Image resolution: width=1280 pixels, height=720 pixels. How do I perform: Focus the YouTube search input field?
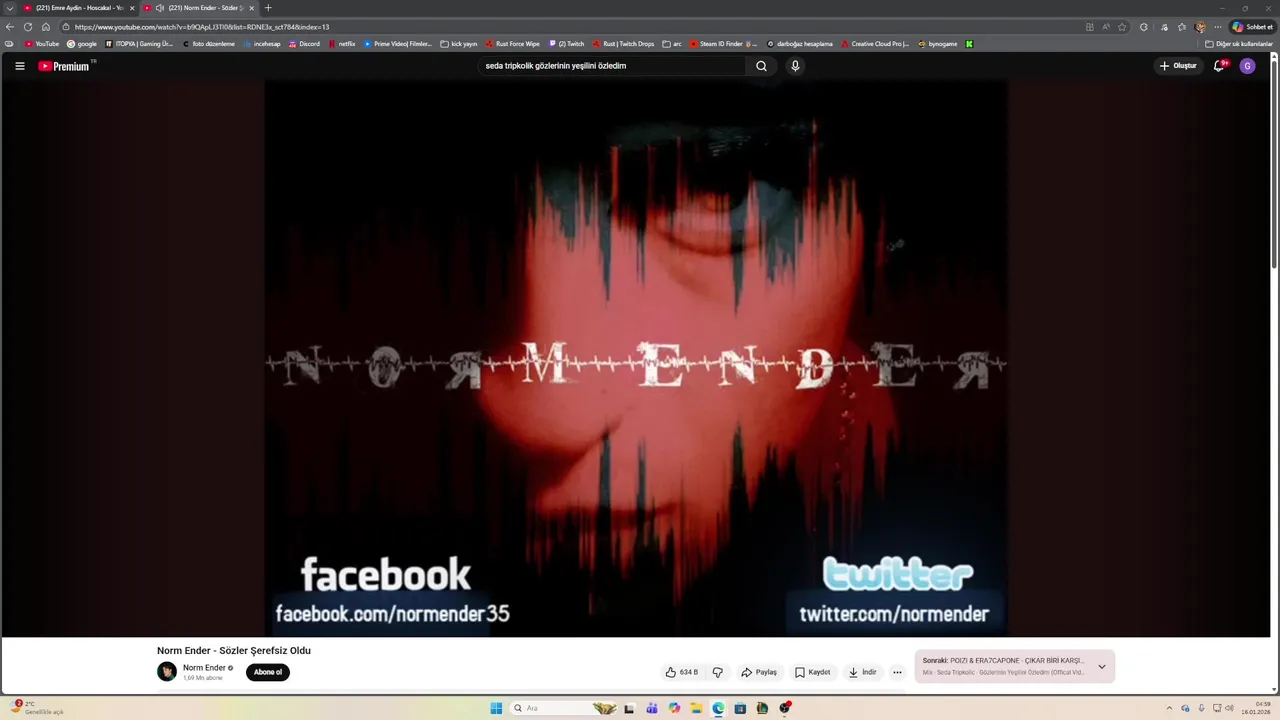pos(611,66)
